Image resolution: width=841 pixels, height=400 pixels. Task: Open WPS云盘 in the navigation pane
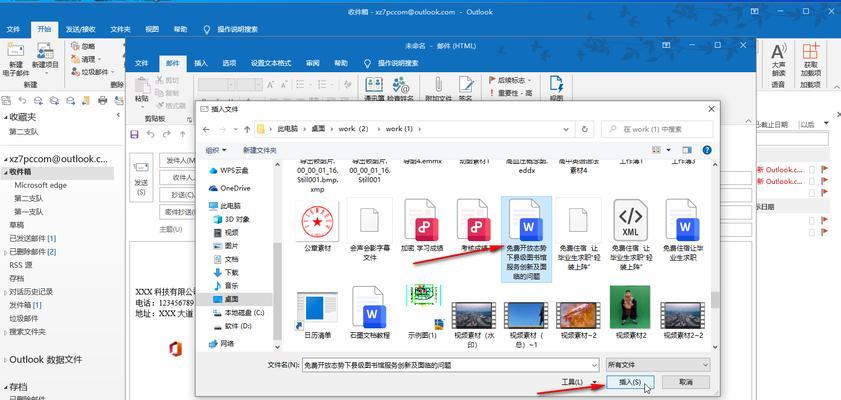234,171
